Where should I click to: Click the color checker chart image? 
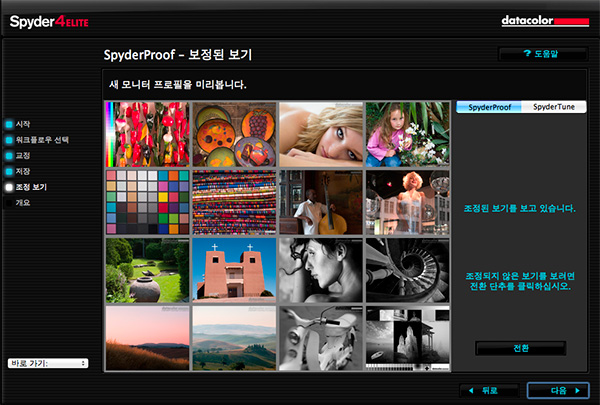(x=146, y=201)
